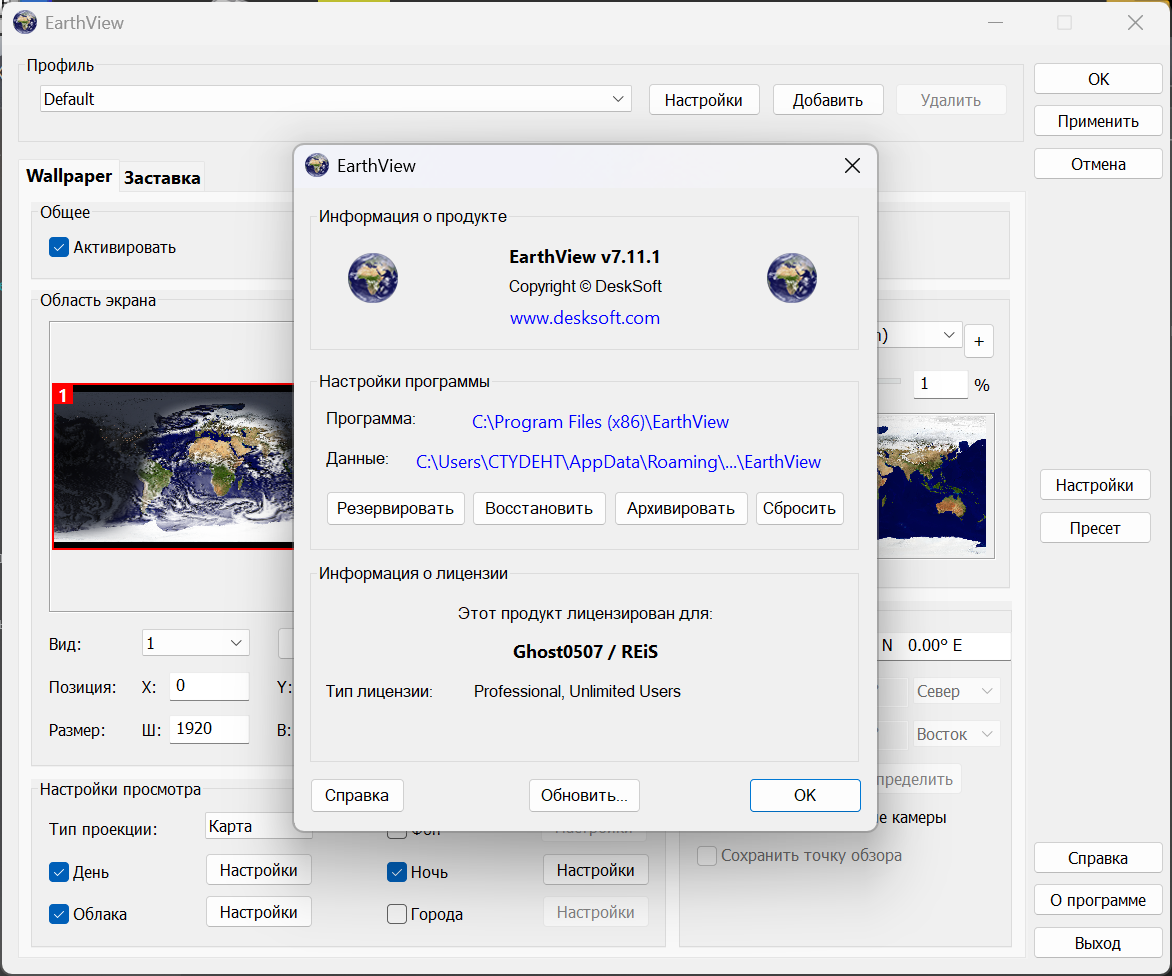This screenshot has width=1172, height=976.
Task: Click the Отмена button
Action: (1098, 164)
